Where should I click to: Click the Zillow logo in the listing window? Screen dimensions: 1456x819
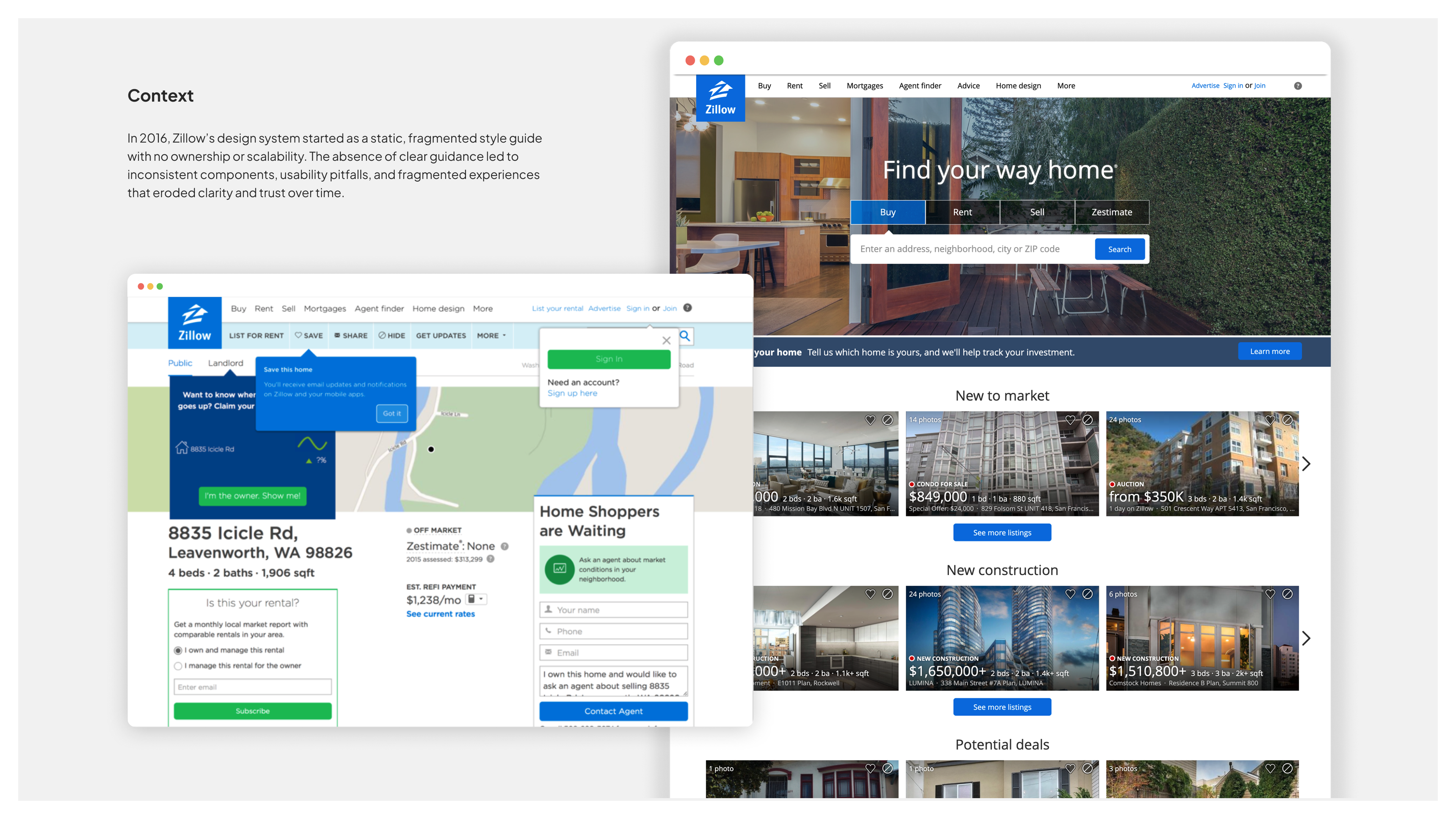pos(195,323)
